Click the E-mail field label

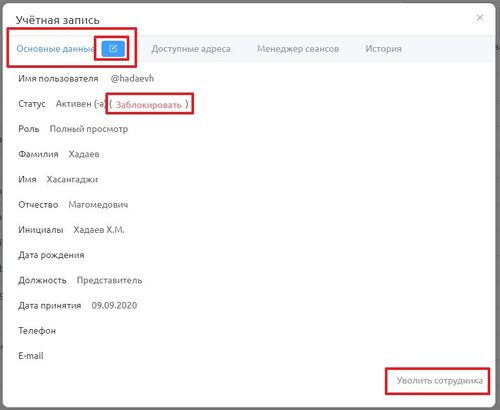(x=31, y=356)
